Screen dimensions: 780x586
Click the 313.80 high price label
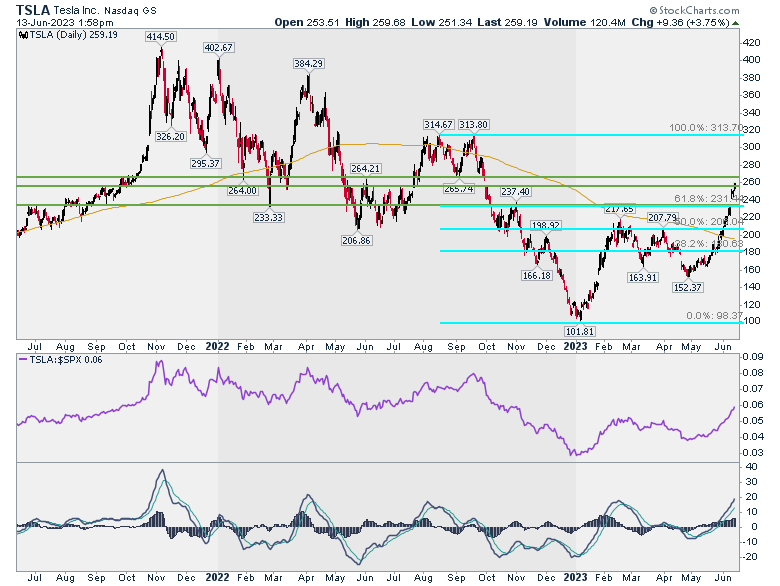(474, 124)
